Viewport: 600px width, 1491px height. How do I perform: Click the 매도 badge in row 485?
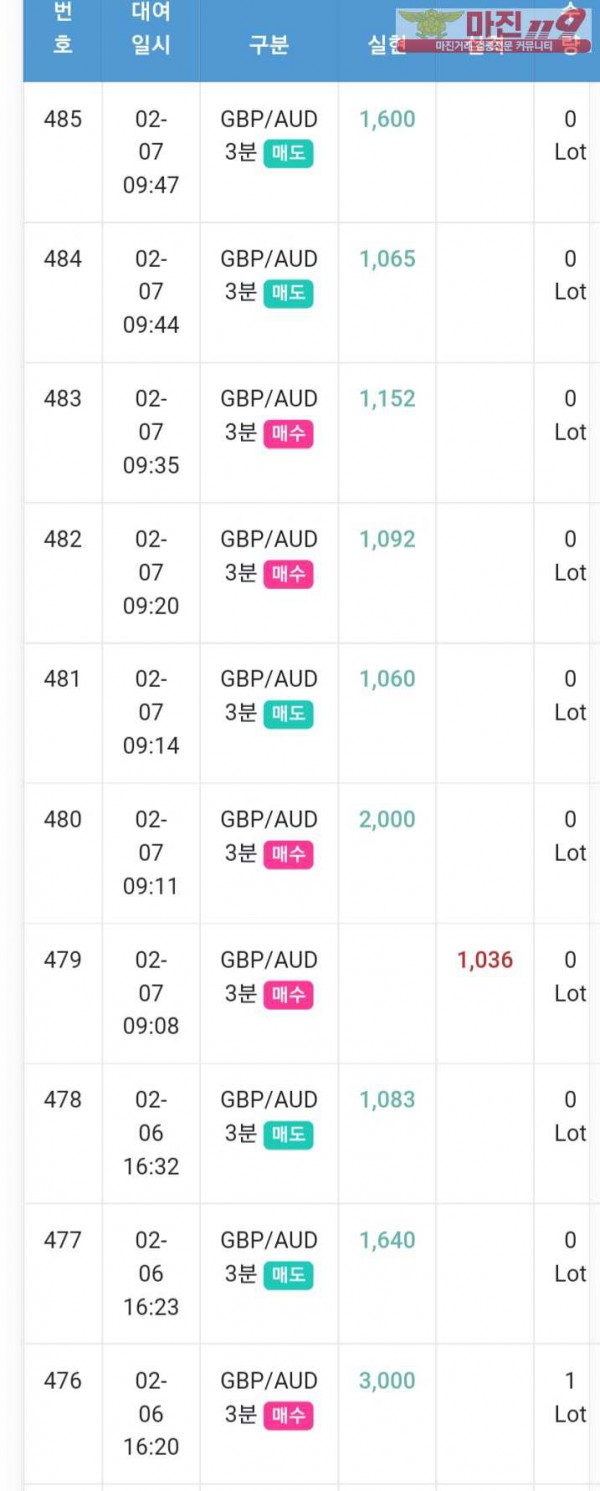point(288,153)
